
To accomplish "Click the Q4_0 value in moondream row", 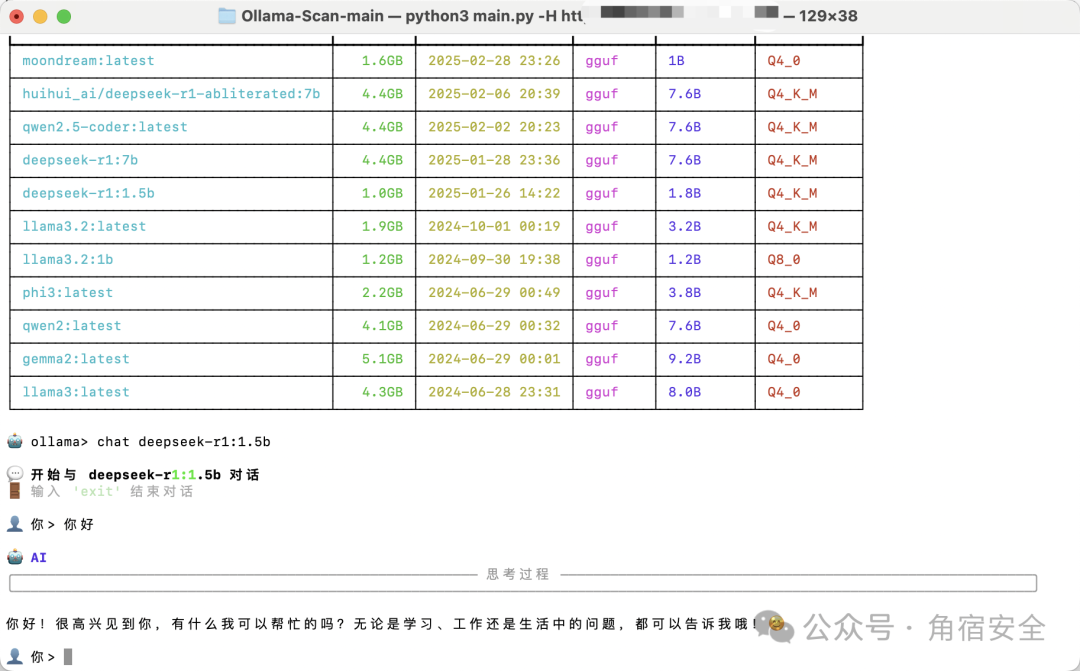I will point(784,61).
